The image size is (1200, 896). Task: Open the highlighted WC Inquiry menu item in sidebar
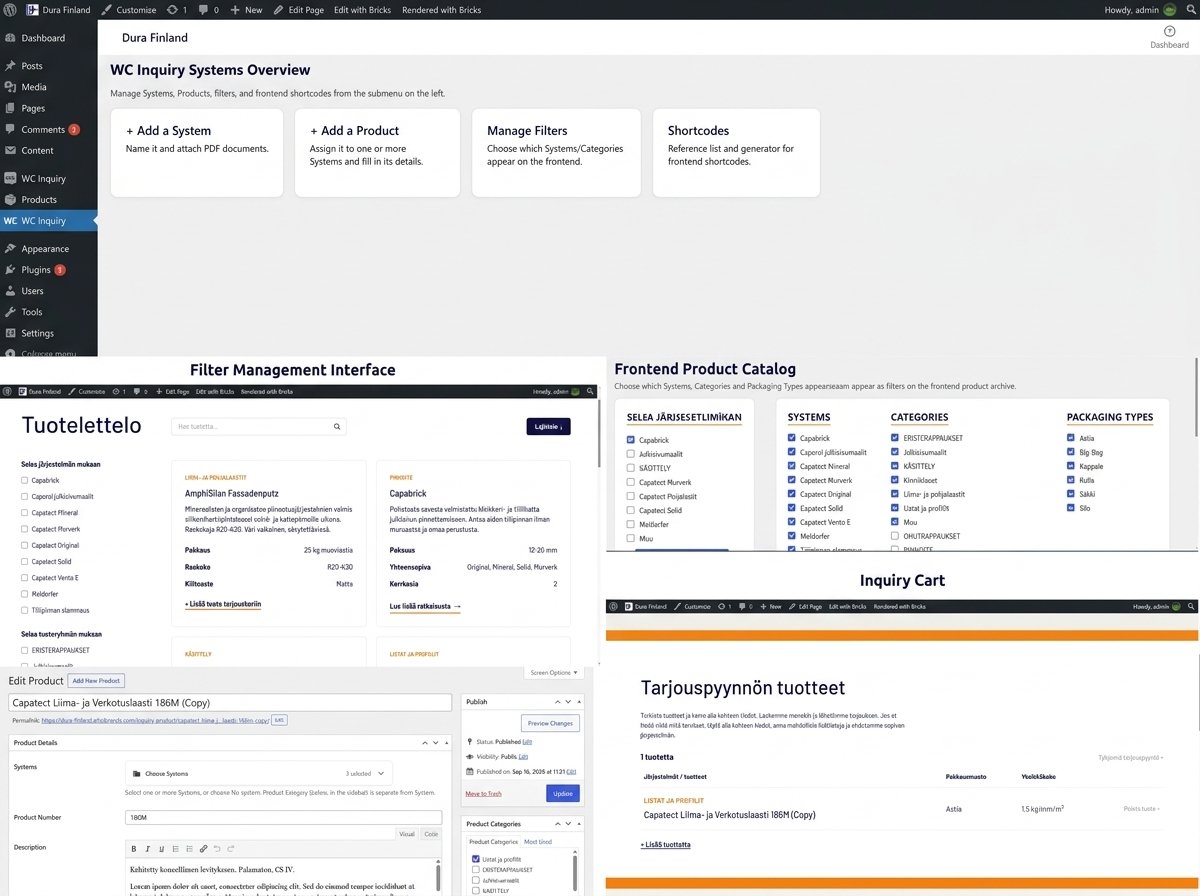(49, 221)
